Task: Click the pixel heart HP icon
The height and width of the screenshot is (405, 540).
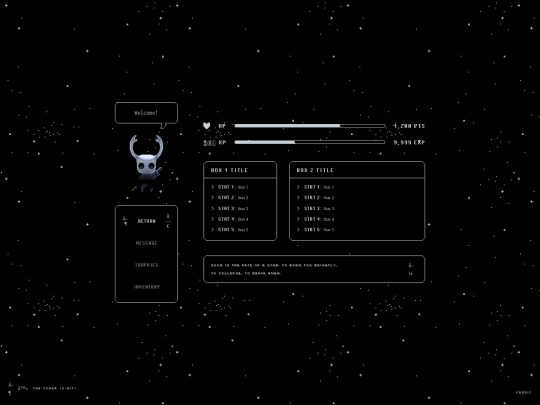Action: [x=207, y=126]
